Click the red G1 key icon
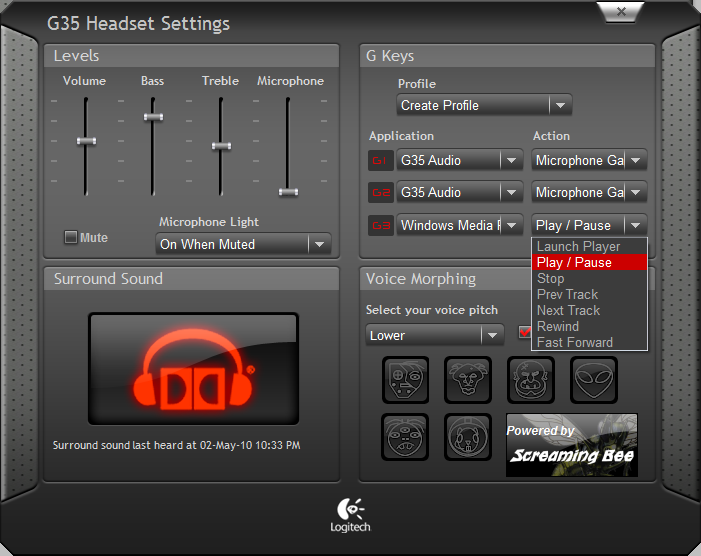This screenshot has height=556, width=701. pyautogui.click(x=380, y=160)
